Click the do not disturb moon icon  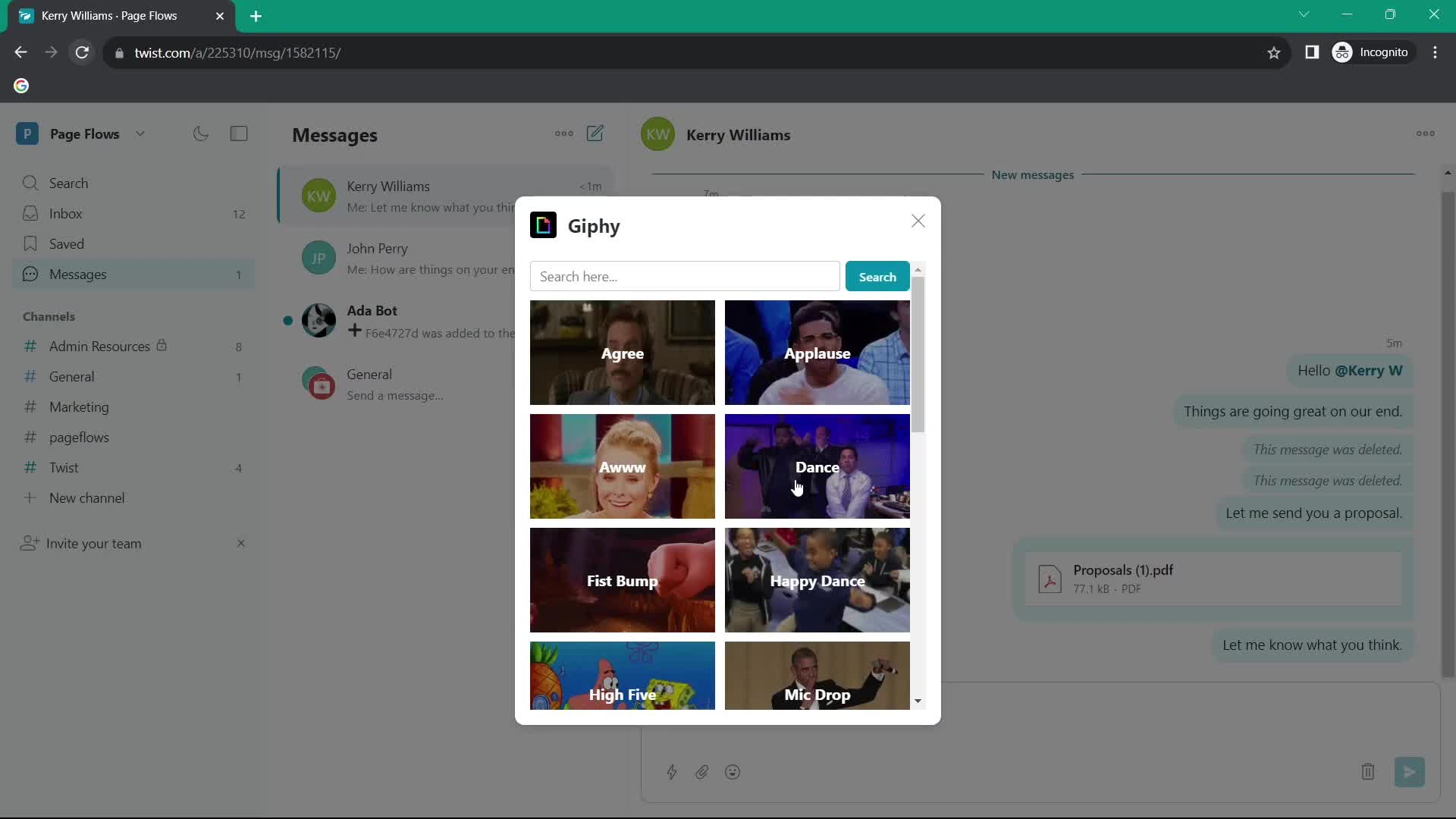coord(200,134)
